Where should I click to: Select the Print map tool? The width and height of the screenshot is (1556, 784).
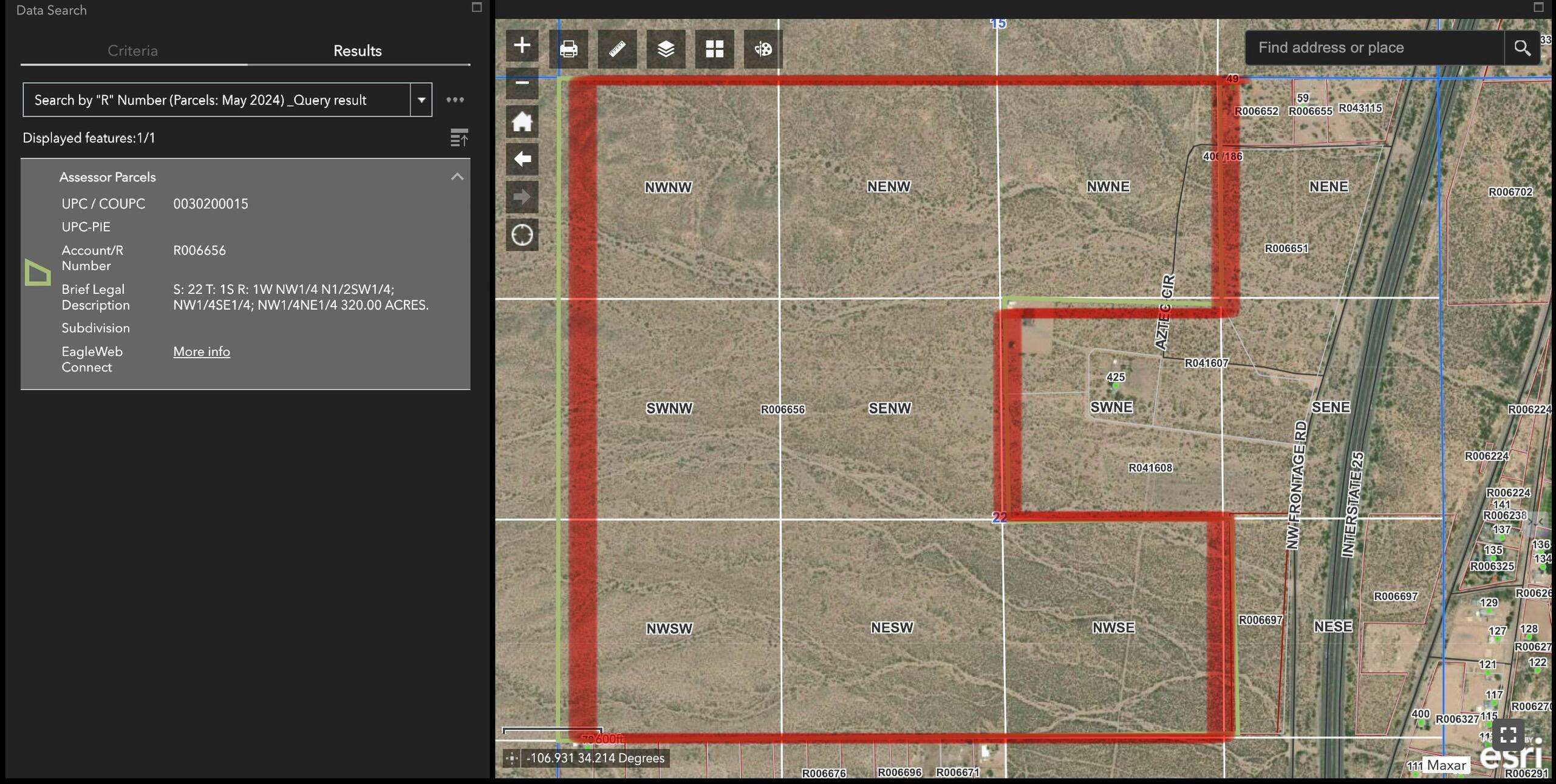569,49
